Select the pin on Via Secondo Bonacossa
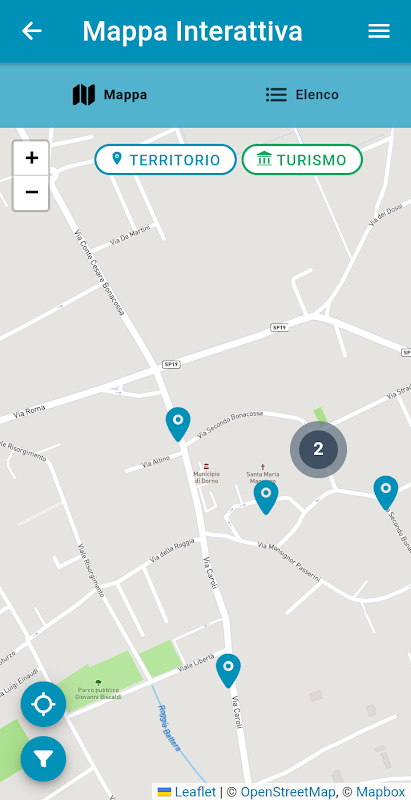 pos(386,493)
